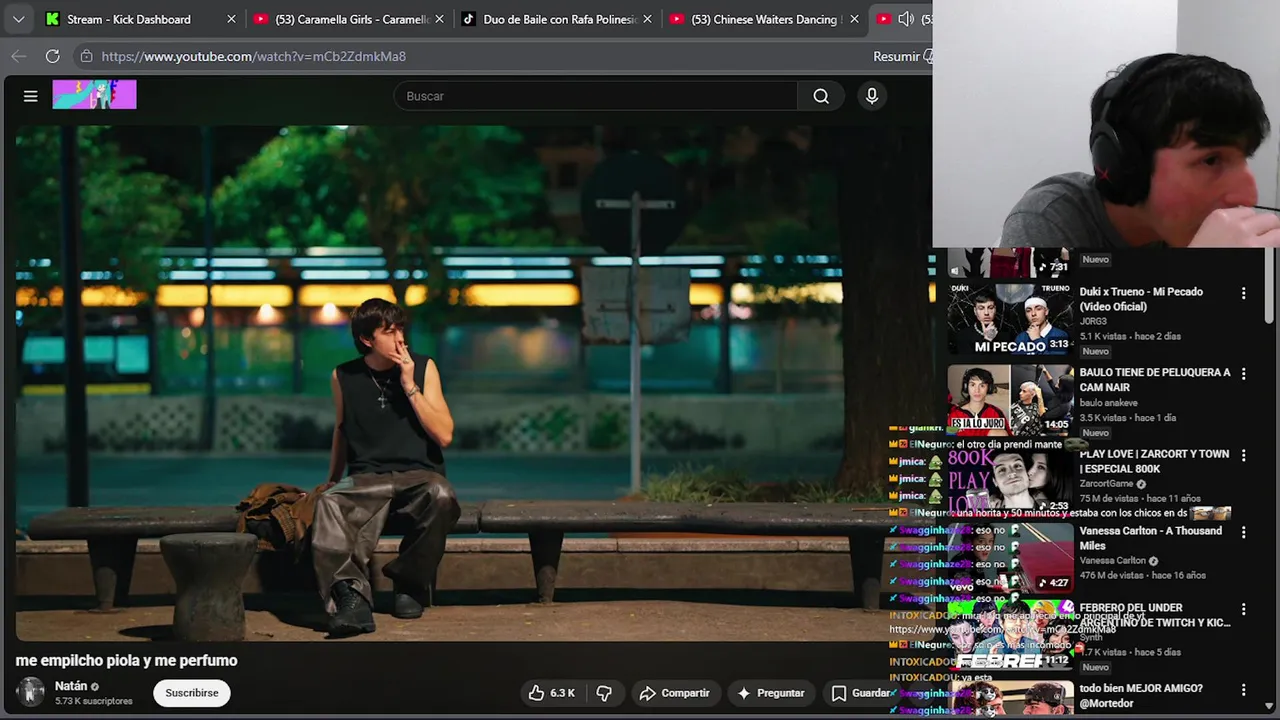Viewport: 1280px width, 720px height.
Task: Switch to Caramella Girls tab
Action: [341, 19]
